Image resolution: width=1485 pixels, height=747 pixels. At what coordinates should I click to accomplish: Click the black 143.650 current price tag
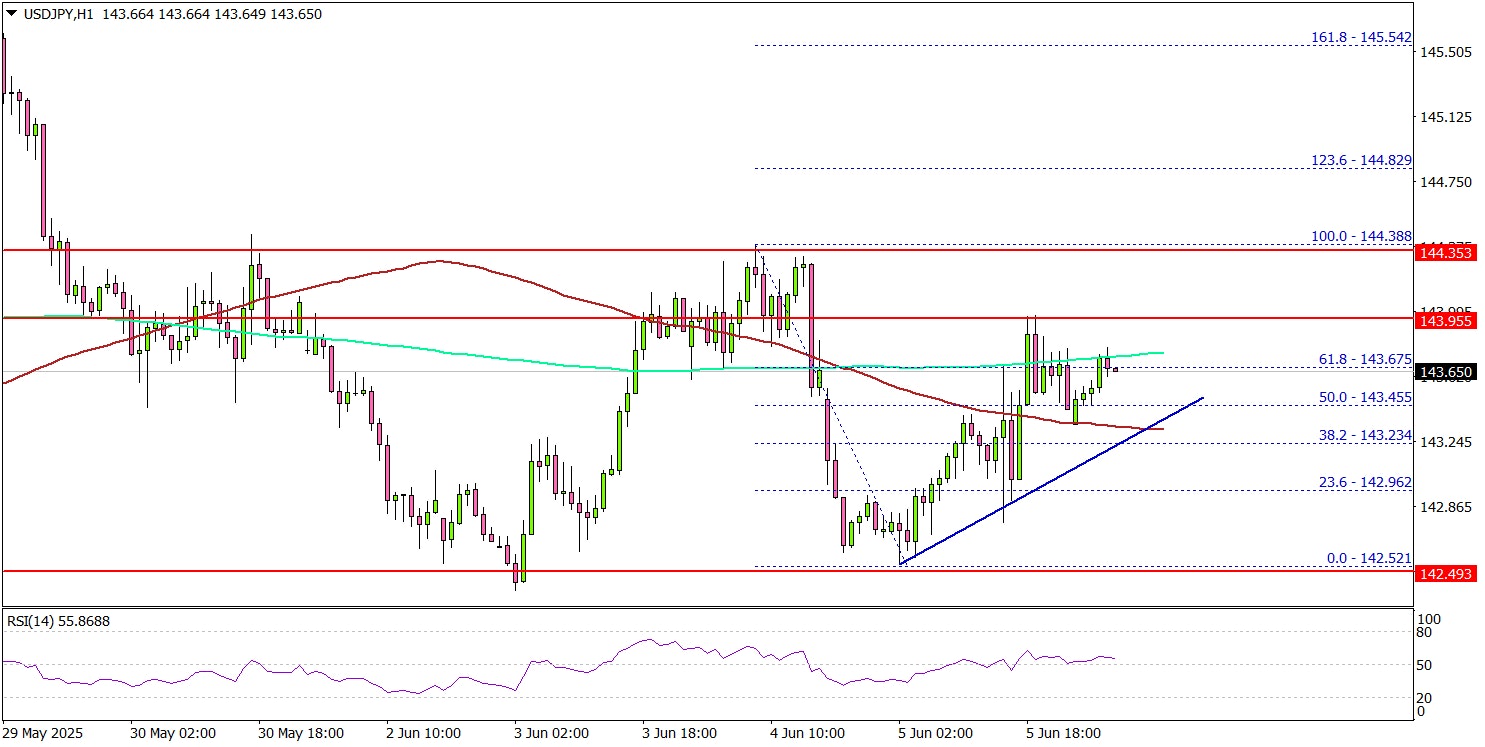pos(1445,373)
